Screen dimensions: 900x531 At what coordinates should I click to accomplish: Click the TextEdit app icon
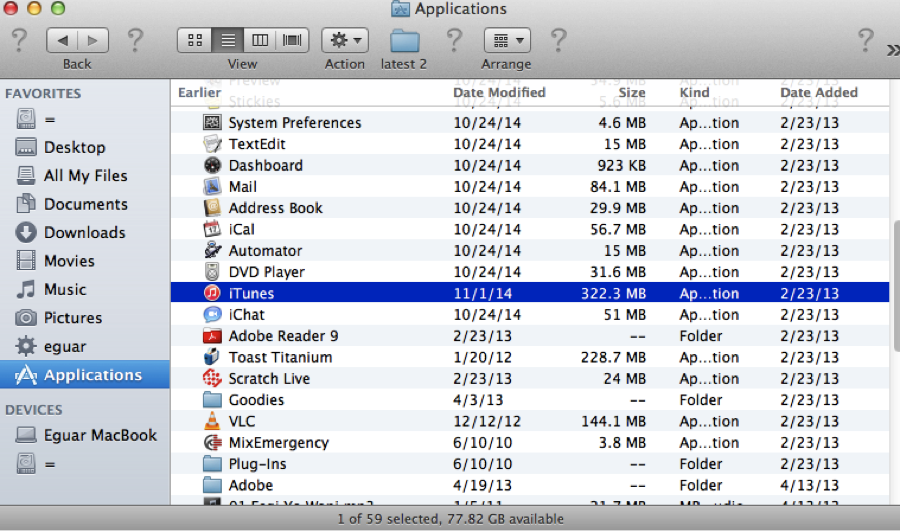click(x=212, y=144)
